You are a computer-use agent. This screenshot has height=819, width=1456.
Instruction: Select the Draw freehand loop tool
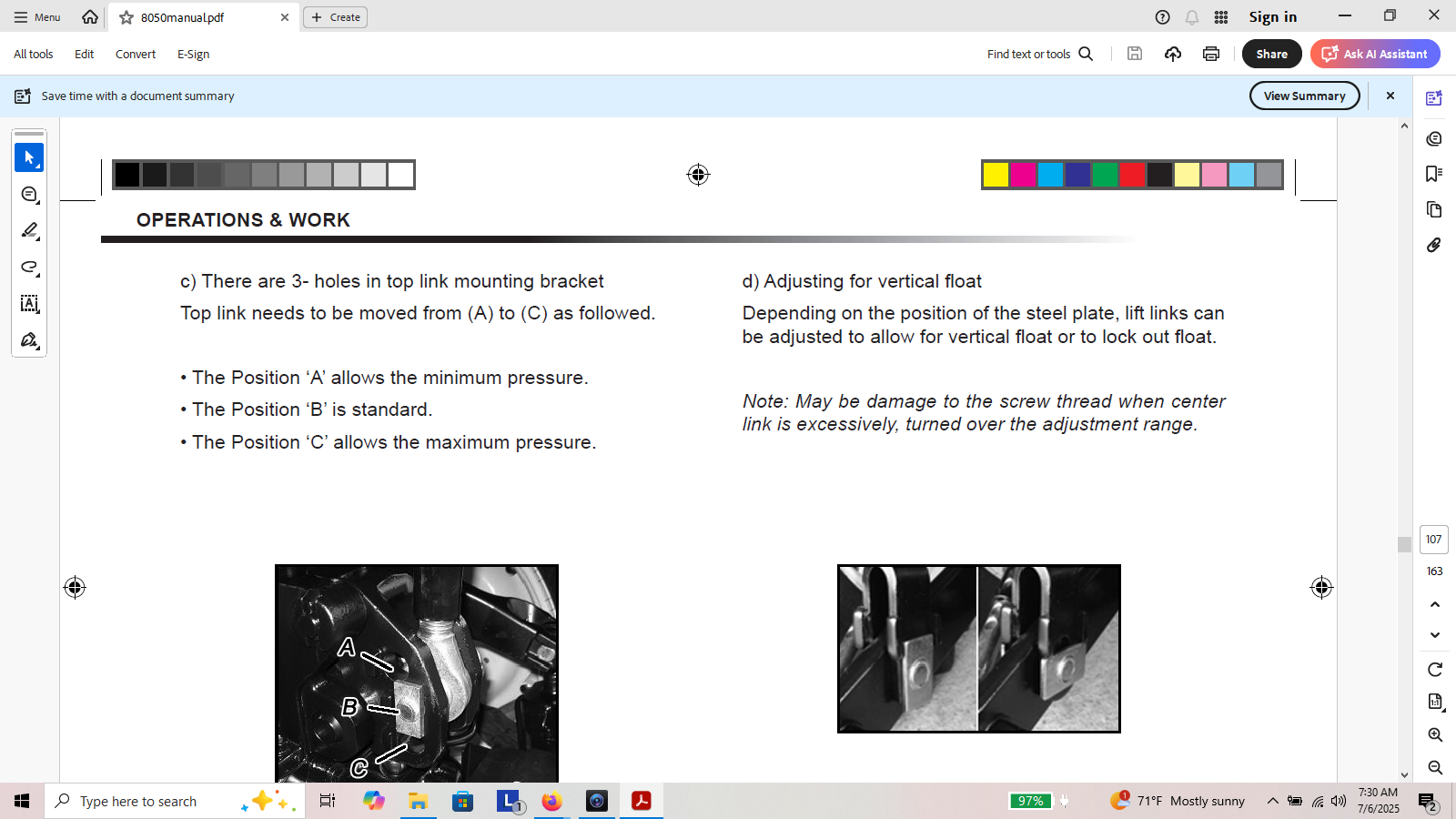pos(29,267)
